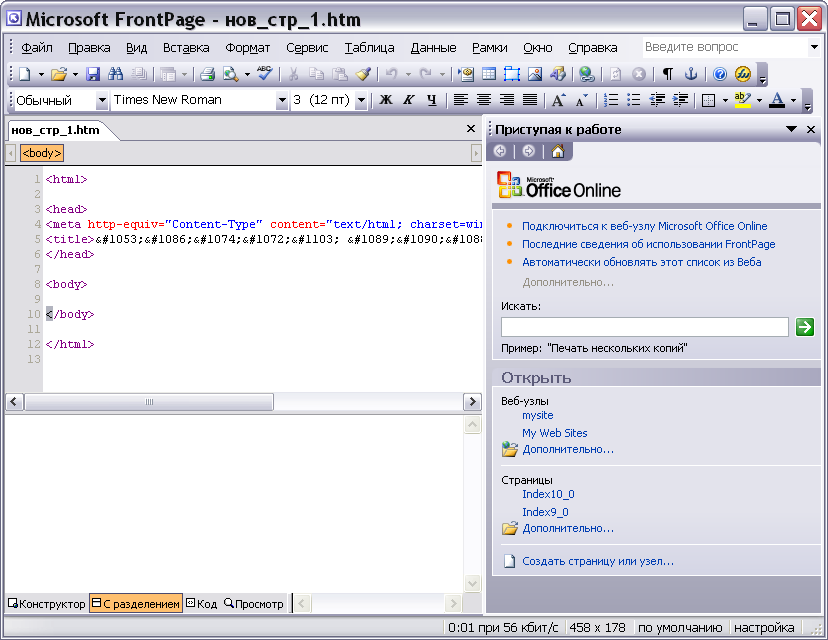
Task: Open the Таблица menu
Action: click(x=369, y=47)
